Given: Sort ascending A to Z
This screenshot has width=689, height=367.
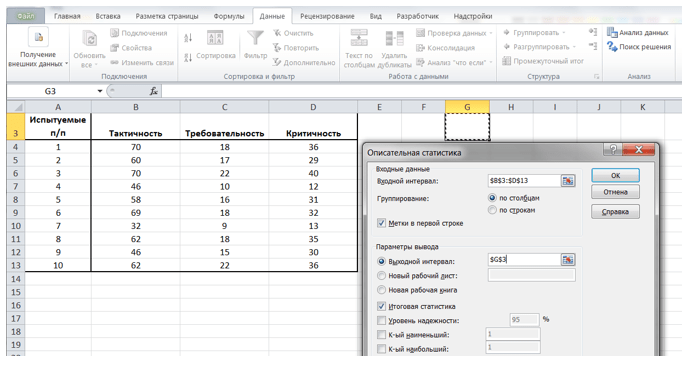Looking at the screenshot, I should click(x=188, y=38).
